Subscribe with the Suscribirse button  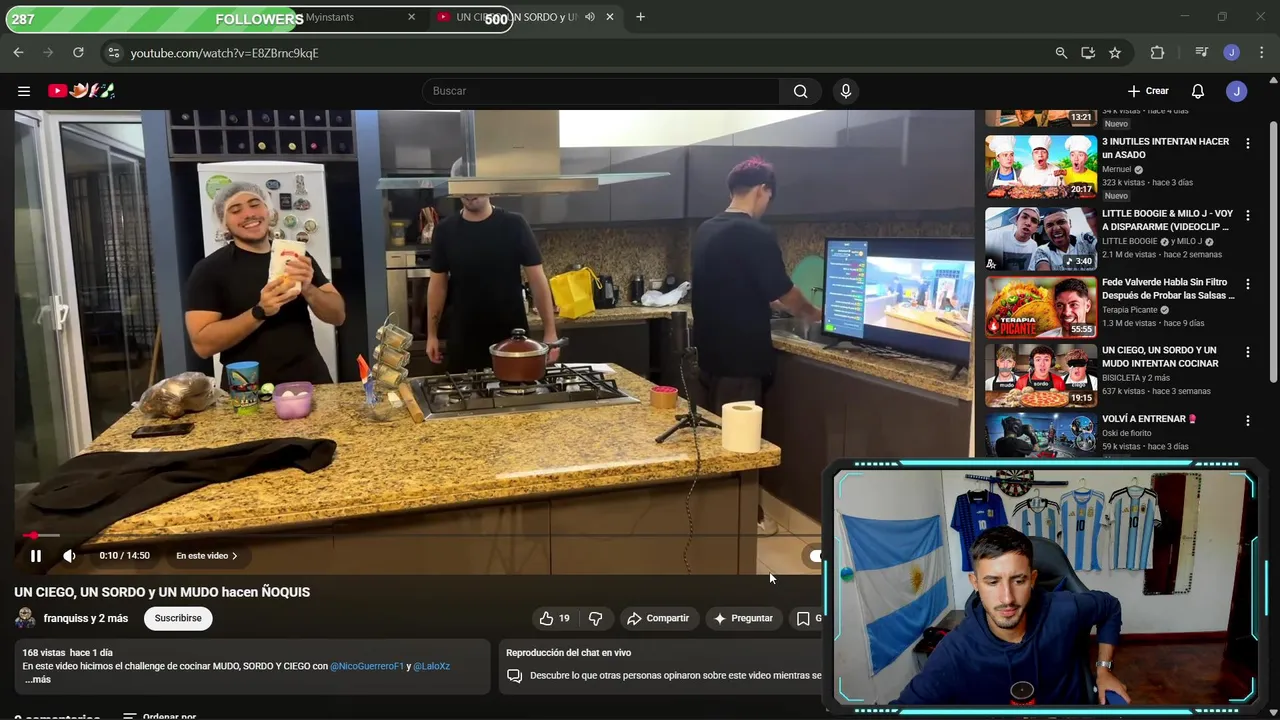[178, 619]
